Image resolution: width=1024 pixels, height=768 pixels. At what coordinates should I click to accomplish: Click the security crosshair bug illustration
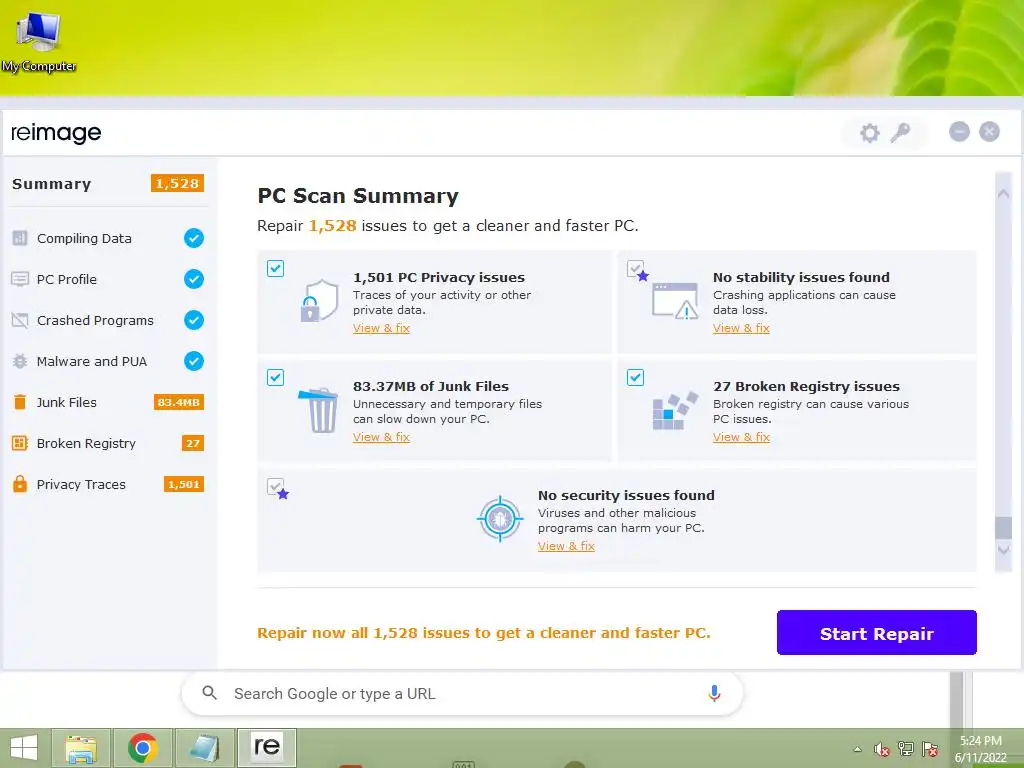500,519
